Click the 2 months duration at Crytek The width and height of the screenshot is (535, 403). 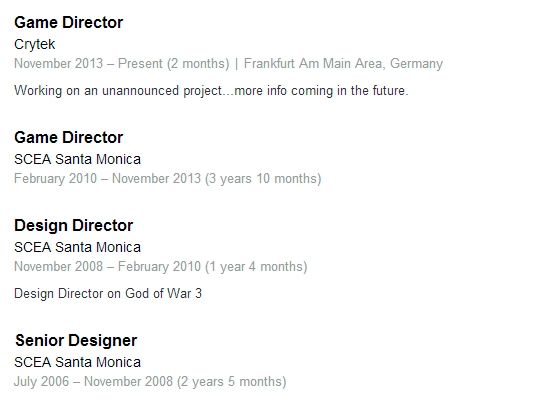click(198, 63)
